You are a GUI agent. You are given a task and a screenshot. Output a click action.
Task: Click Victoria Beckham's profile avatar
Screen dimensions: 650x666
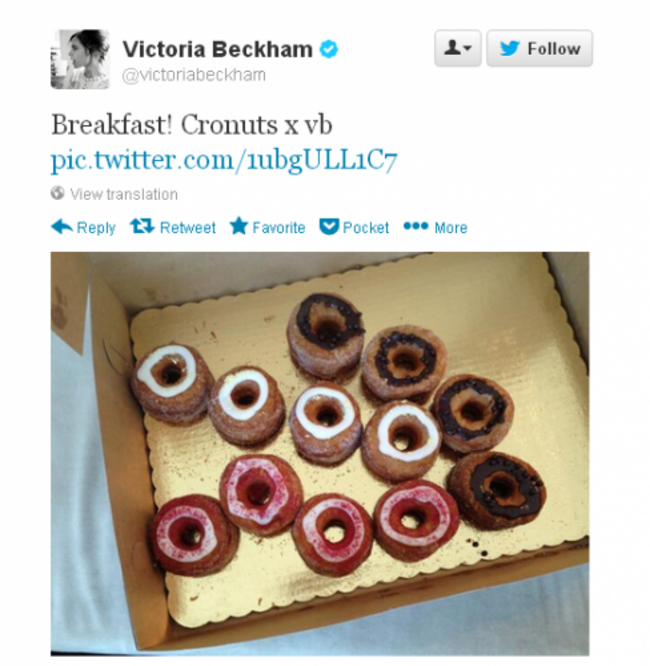pyautogui.click(x=80, y=59)
